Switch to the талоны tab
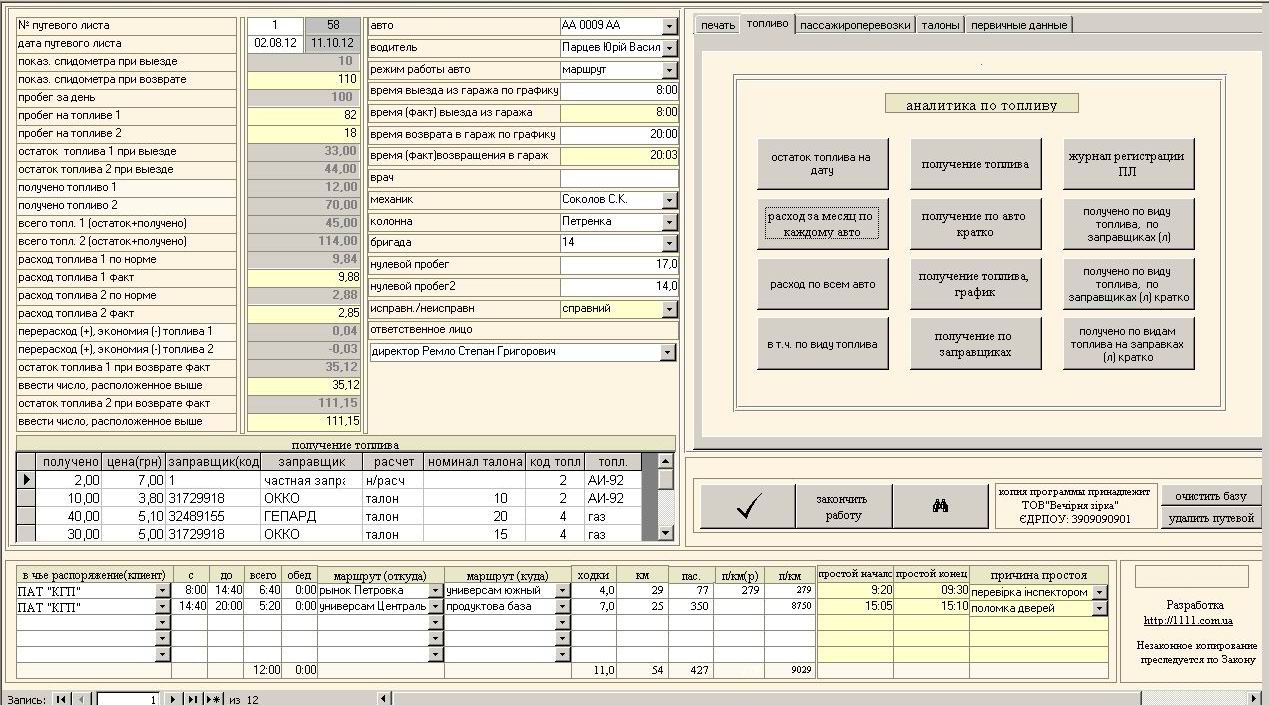 pos(940,25)
